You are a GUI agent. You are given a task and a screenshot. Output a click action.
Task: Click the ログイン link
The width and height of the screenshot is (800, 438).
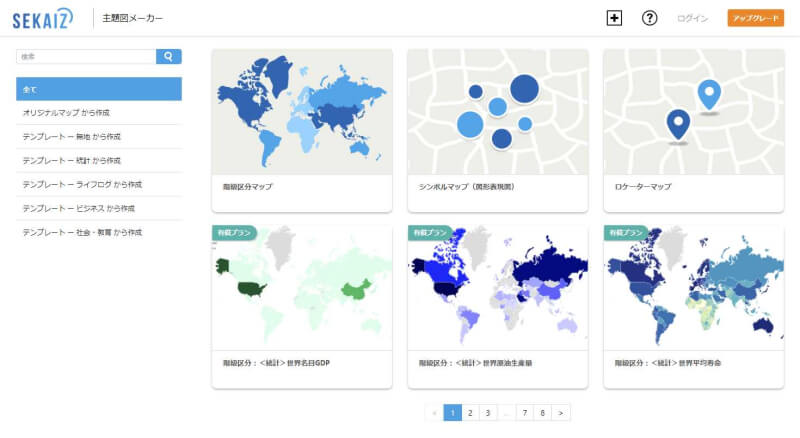tap(692, 18)
